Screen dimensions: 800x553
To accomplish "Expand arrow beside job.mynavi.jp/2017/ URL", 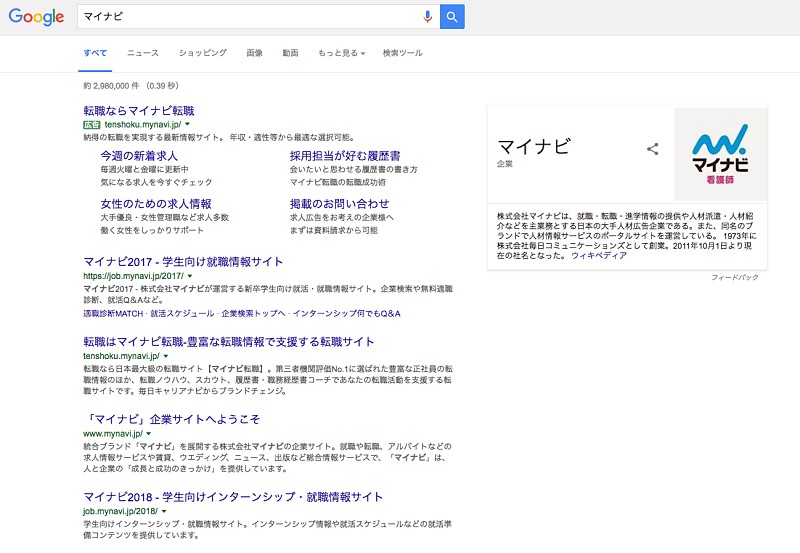I will pos(190,276).
